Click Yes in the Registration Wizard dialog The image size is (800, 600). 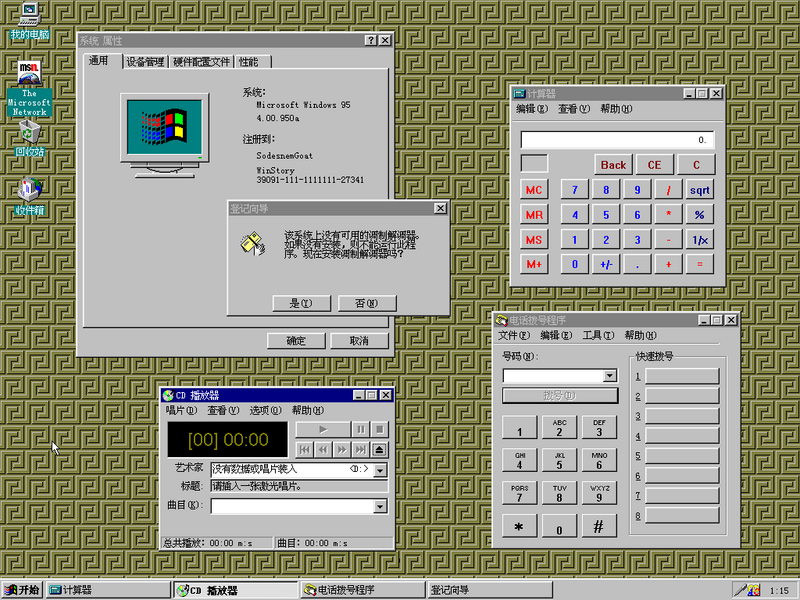[x=302, y=303]
